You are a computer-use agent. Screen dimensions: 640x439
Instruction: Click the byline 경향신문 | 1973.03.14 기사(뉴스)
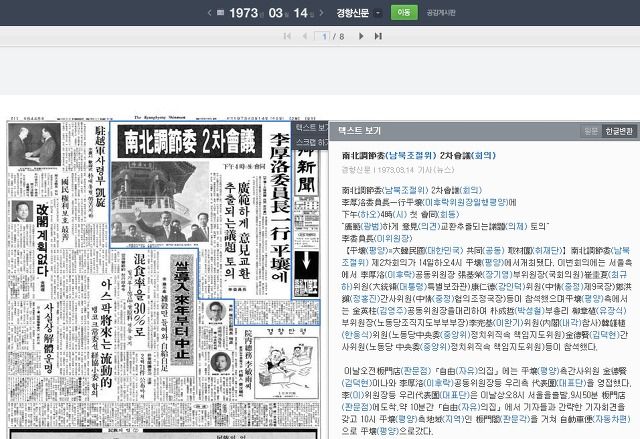398,170
